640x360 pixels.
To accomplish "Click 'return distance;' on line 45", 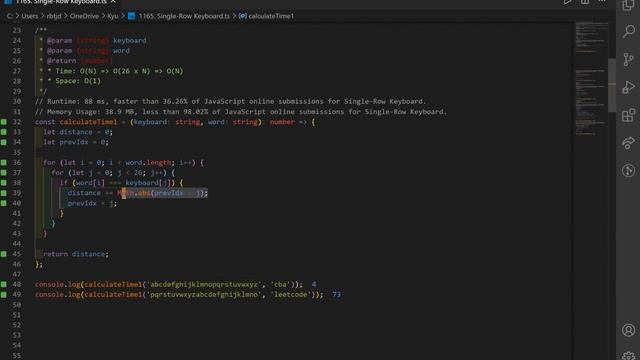I will [x=76, y=254].
